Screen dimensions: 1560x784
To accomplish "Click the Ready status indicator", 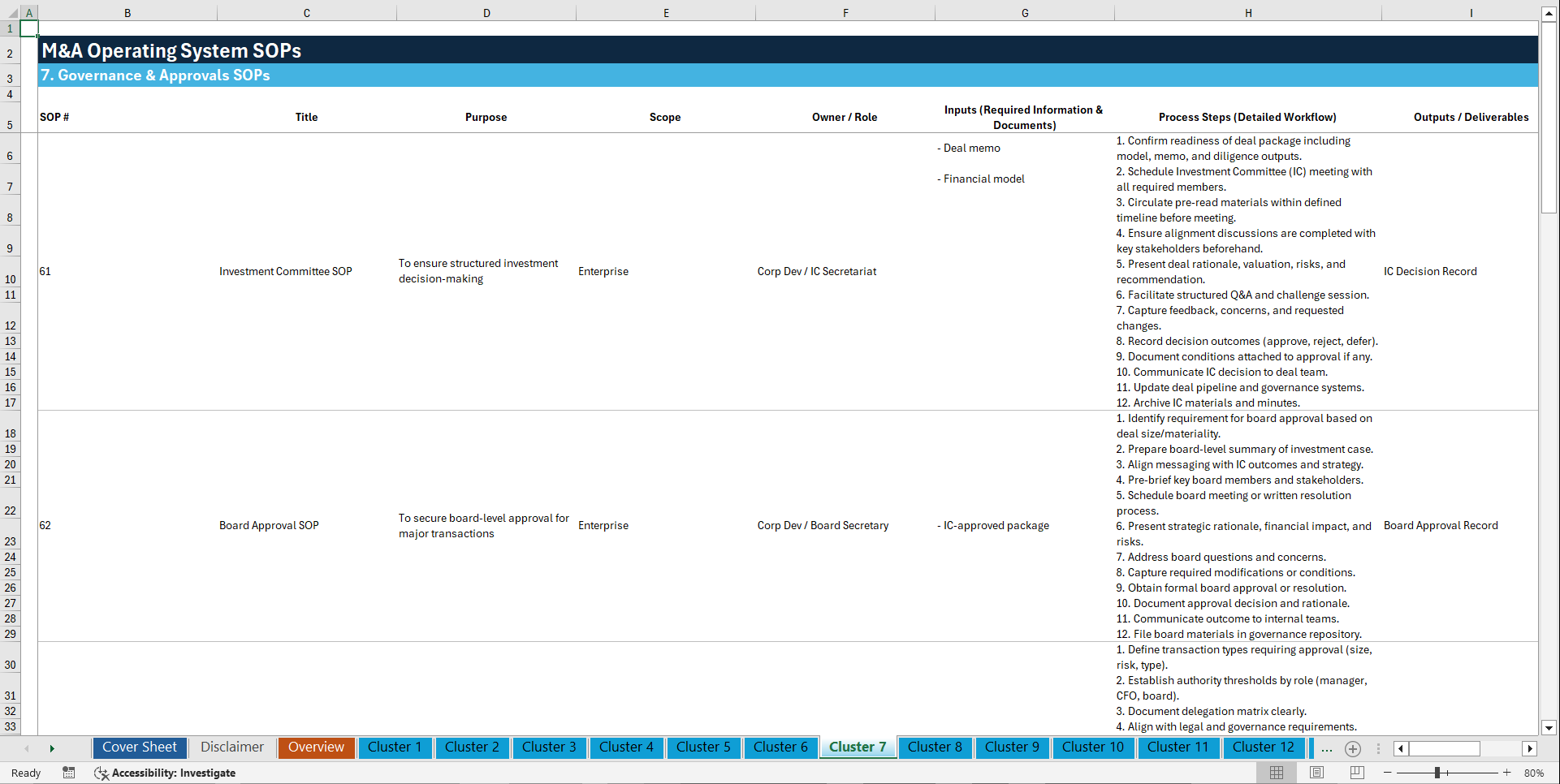I will (26, 773).
